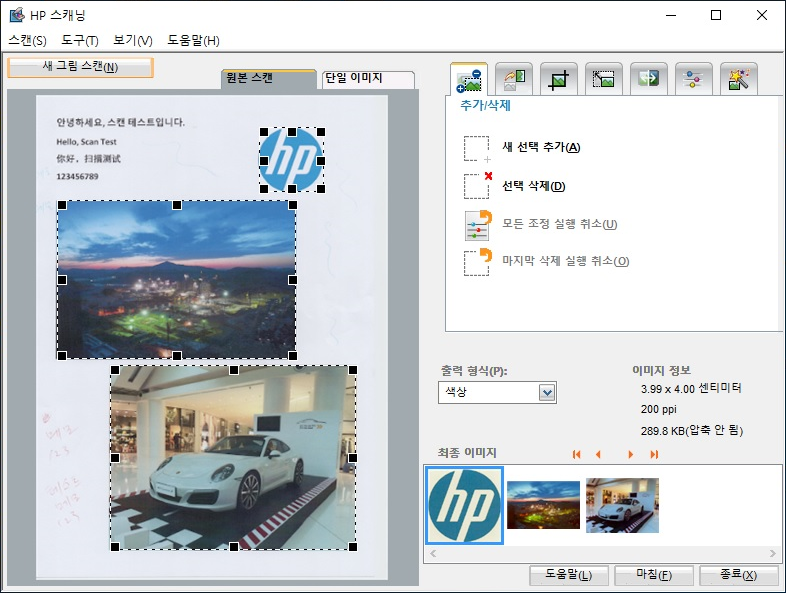Click 마지막 삭제 실행 취소(O) label
The width and height of the screenshot is (786, 593).
[x=565, y=261]
